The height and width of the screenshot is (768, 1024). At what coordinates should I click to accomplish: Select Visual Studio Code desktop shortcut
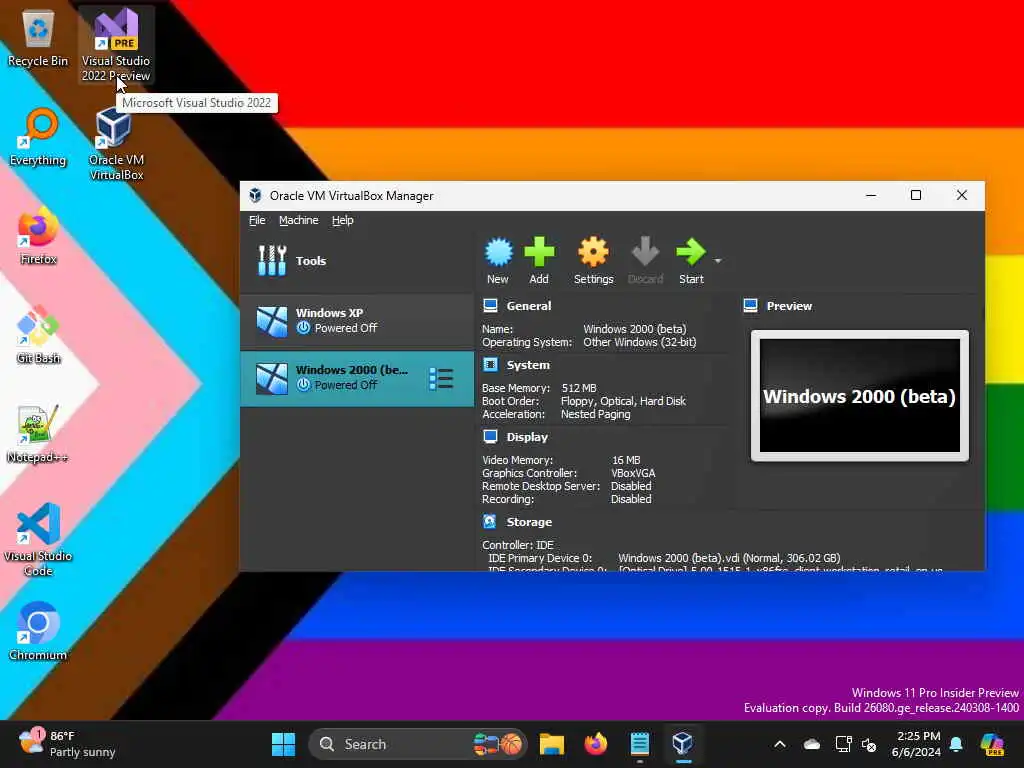point(38,539)
